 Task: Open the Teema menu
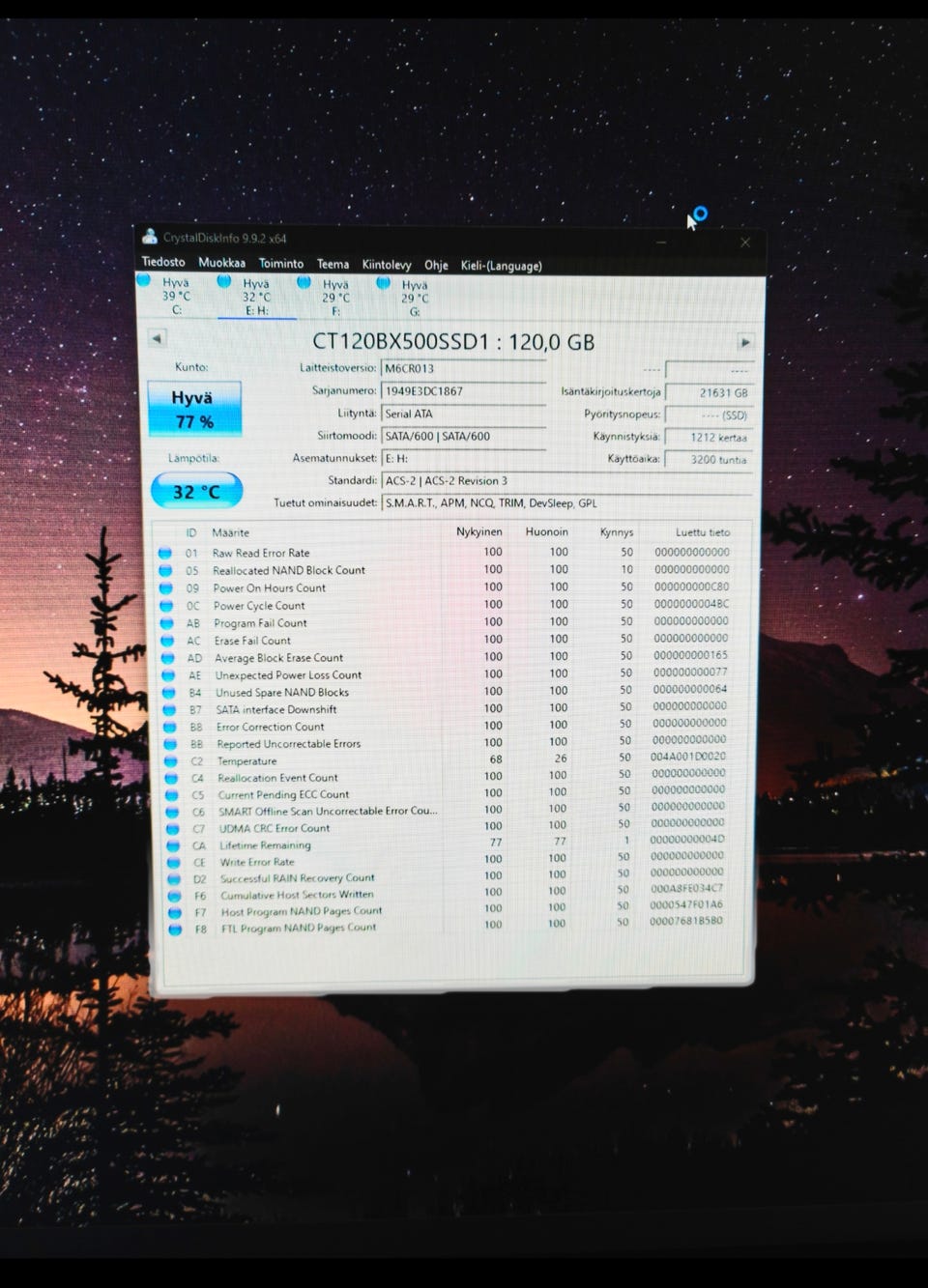(x=333, y=265)
